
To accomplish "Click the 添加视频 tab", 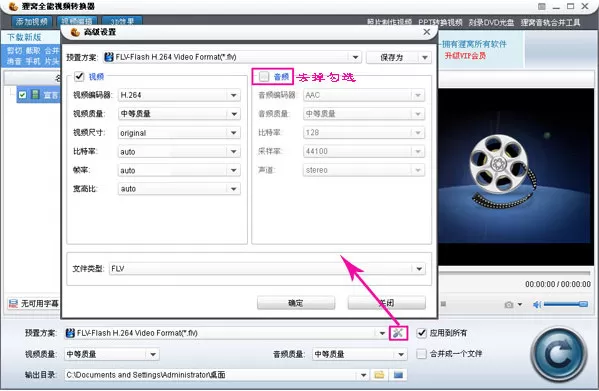I will click(32, 21).
